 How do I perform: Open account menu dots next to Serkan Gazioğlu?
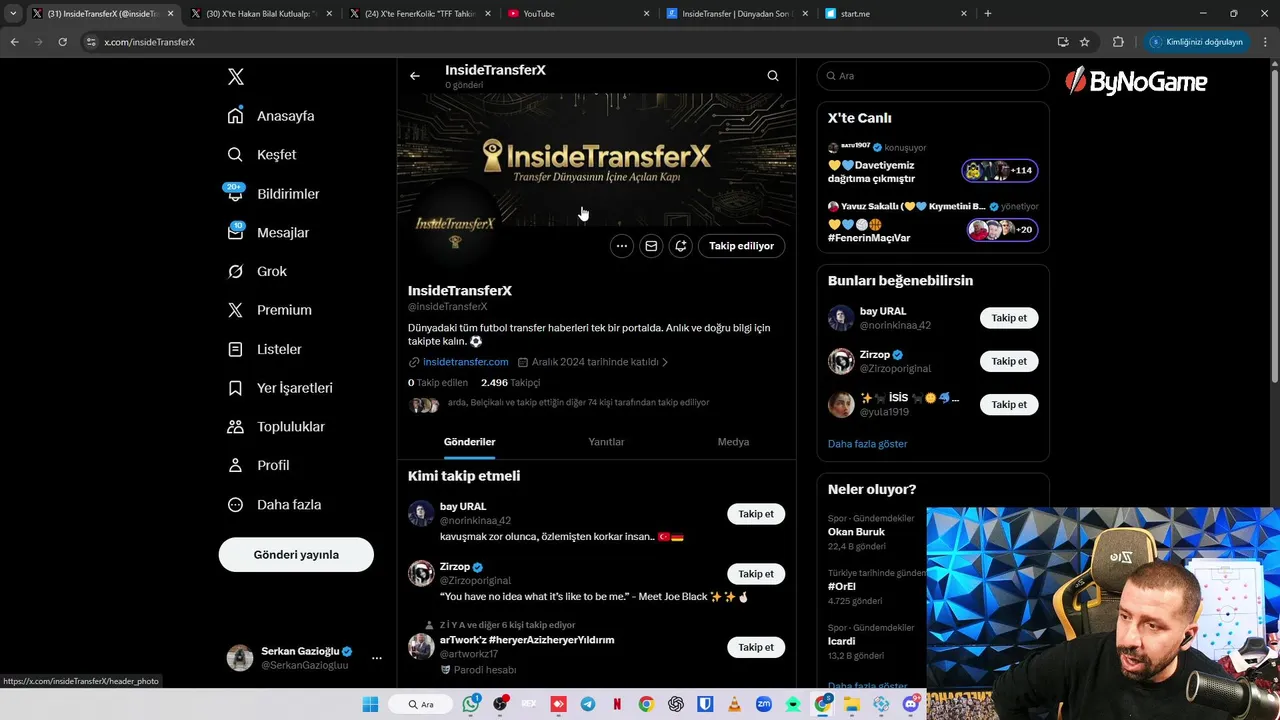tap(376, 658)
